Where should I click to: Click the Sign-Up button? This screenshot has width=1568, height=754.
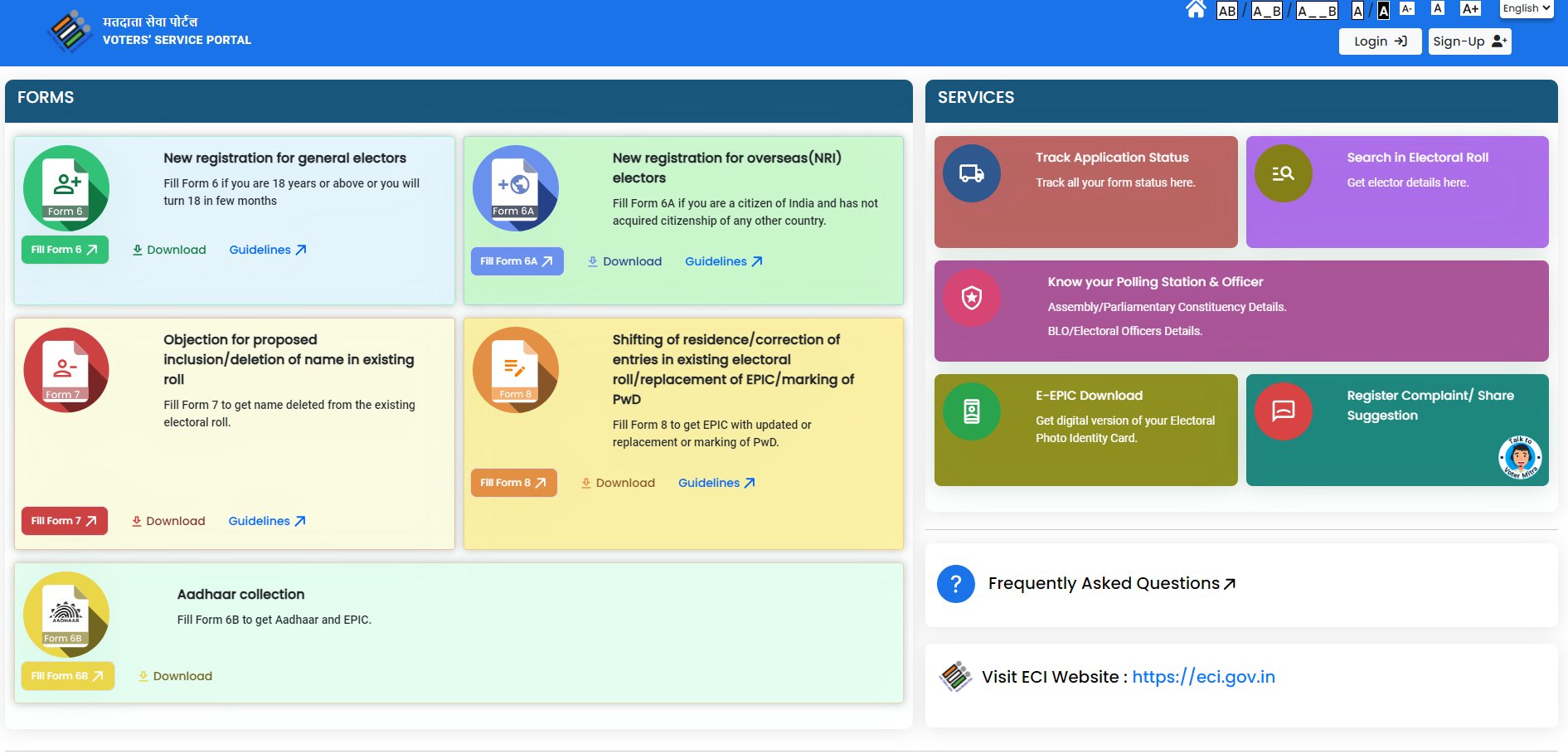1469,41
